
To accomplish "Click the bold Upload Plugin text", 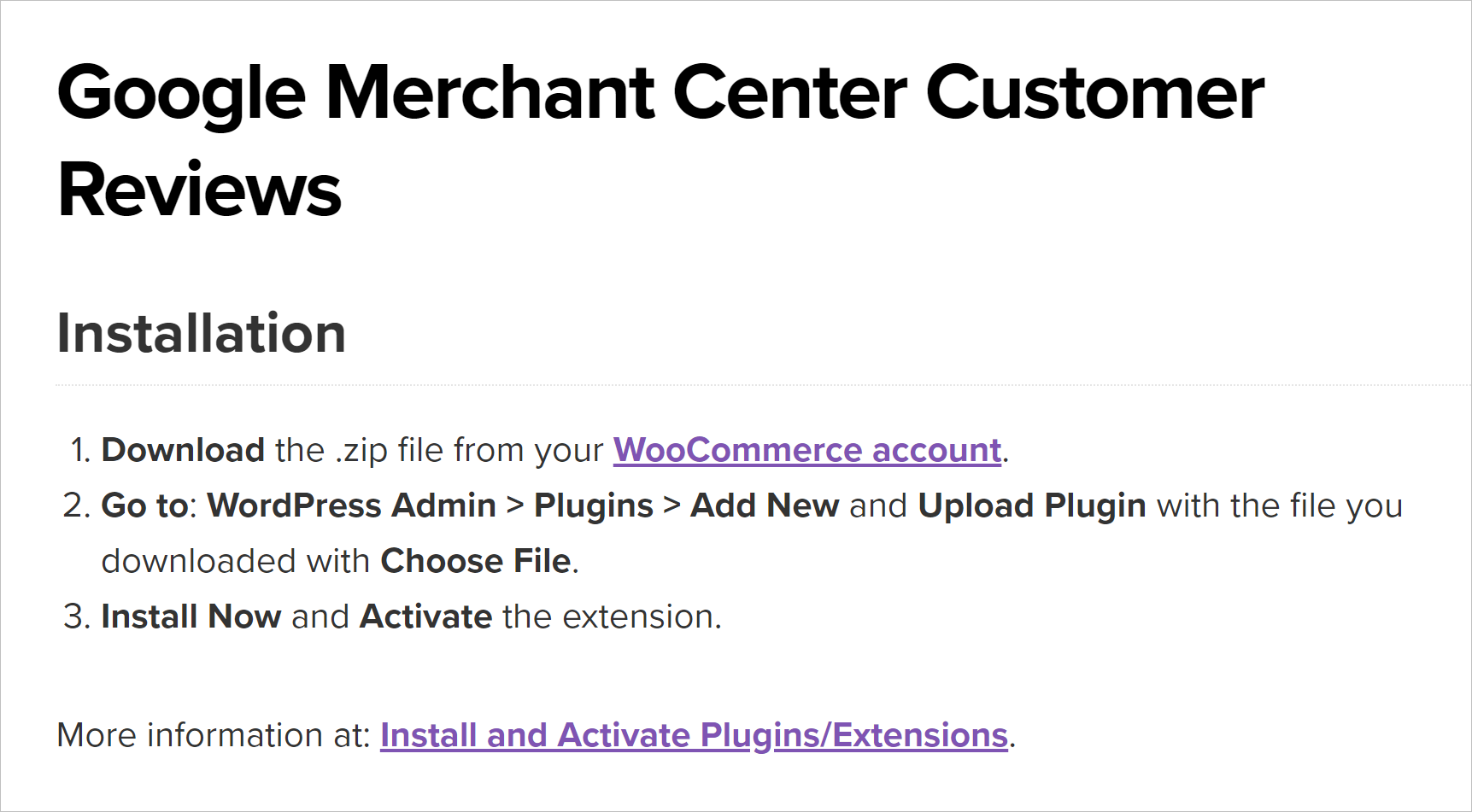I will (1032, 507).
